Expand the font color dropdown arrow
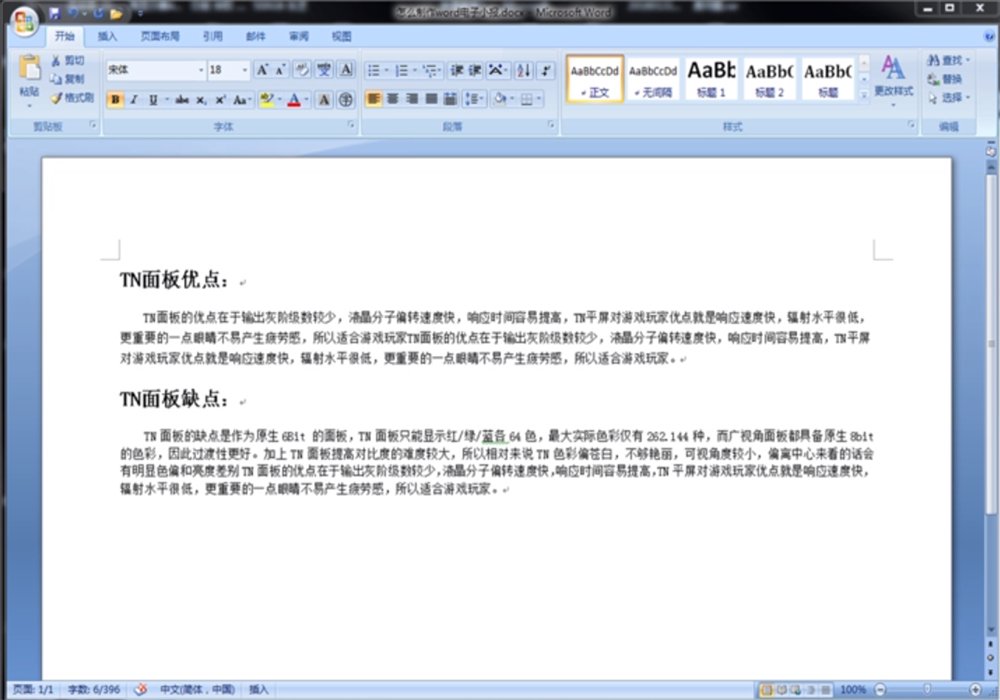Screen dimensions: 1000x700 point(307,100)
